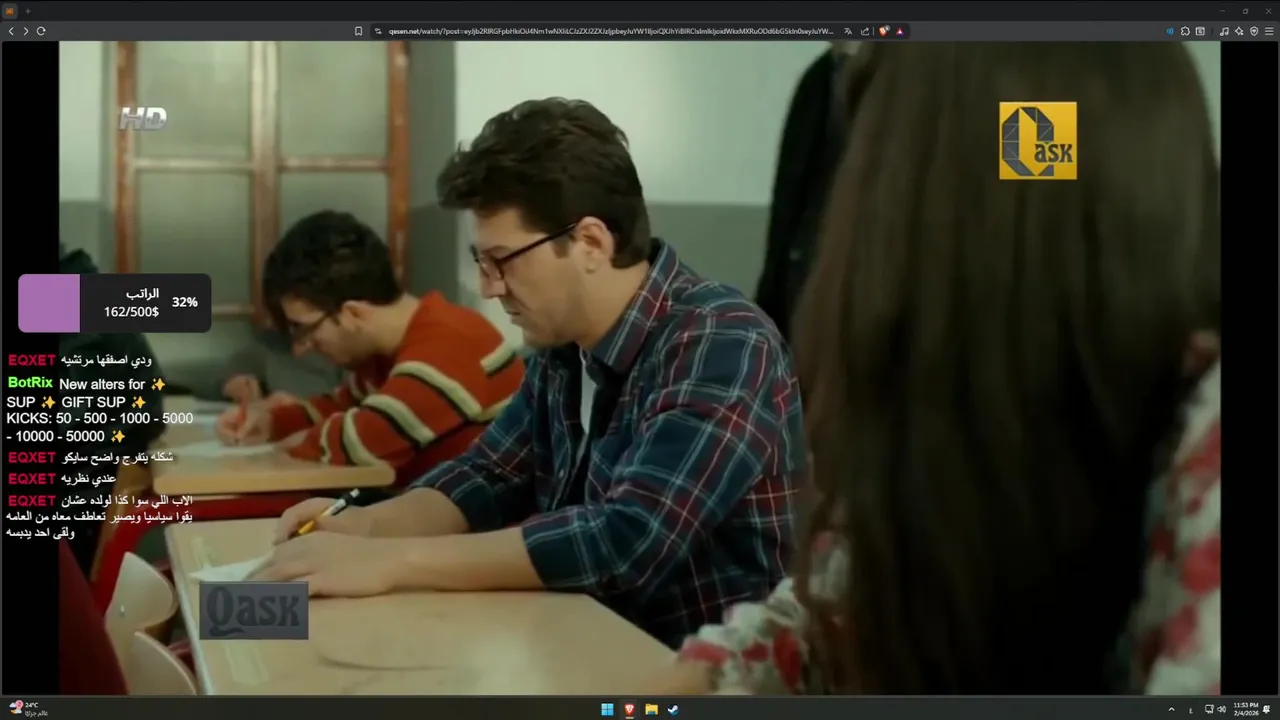
Task: Click the address bar URL
Action: 610,31
